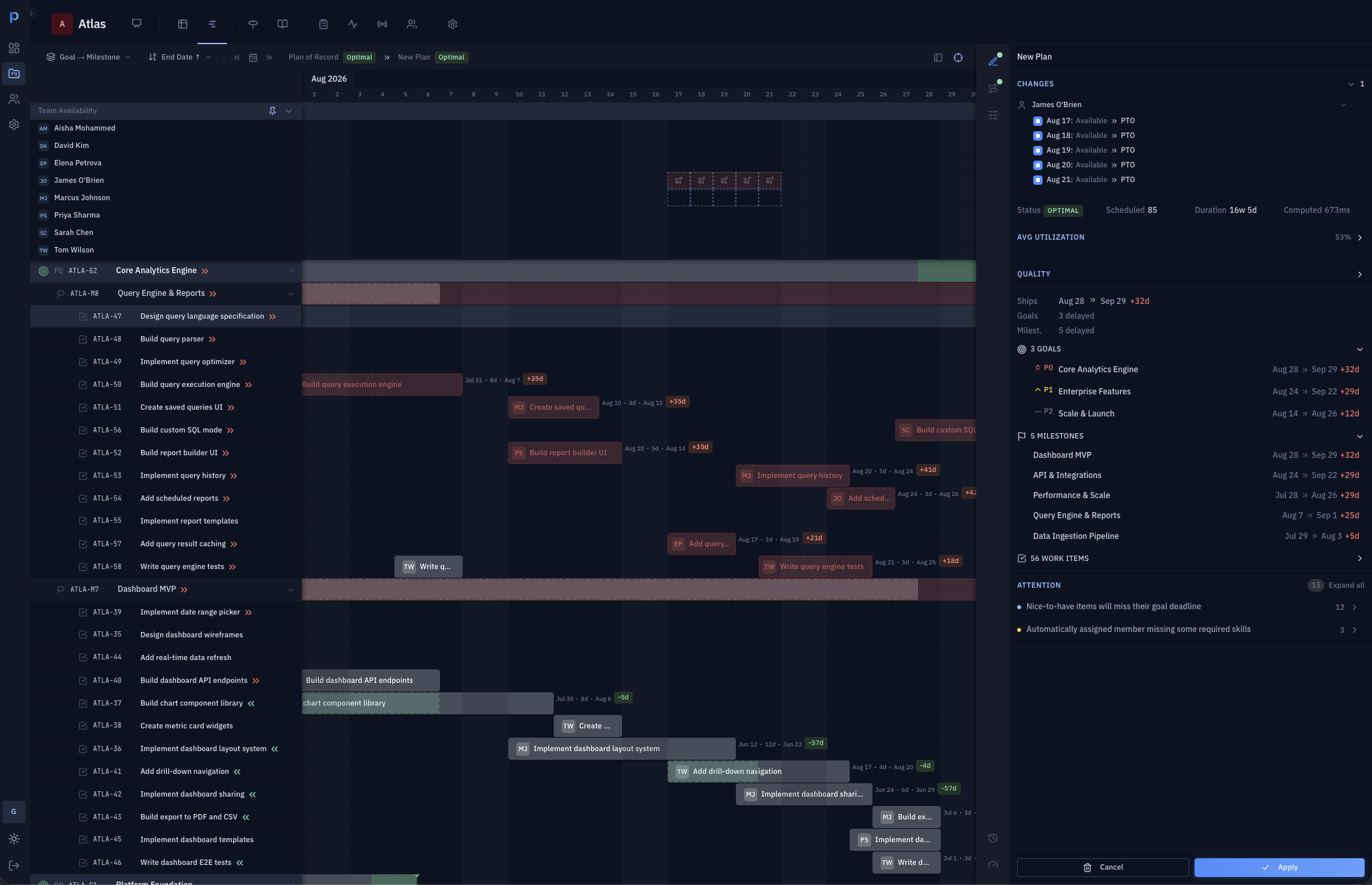Check the ATLA-39 work item checkbox
Screen dimensions: 1372x885
[x=83, y=613]
